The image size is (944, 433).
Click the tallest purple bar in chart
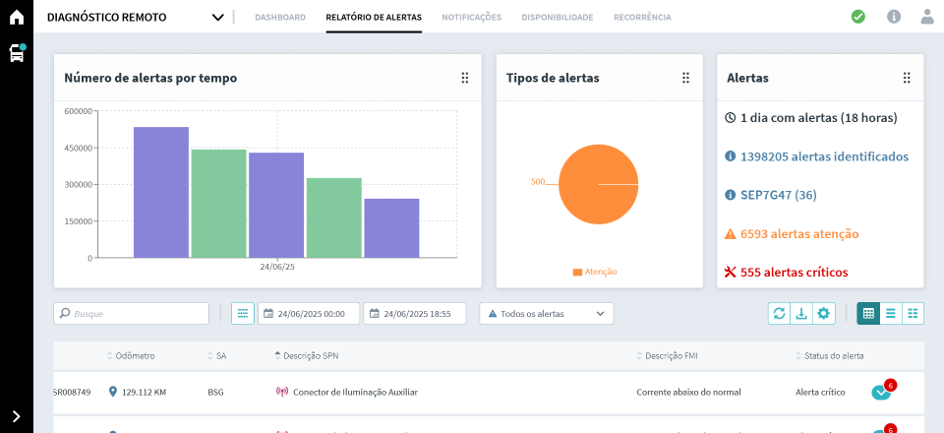(x=161, y=192)
